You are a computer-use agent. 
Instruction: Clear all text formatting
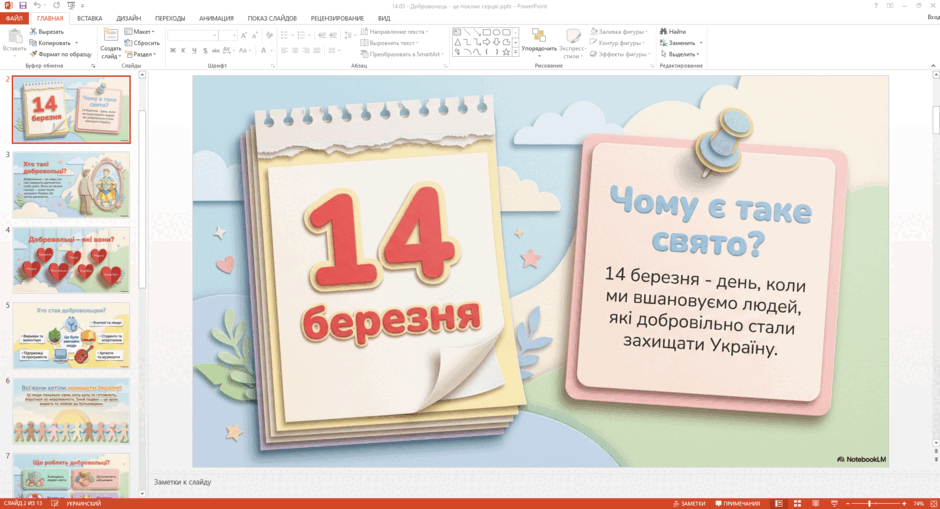coord(269,36)
